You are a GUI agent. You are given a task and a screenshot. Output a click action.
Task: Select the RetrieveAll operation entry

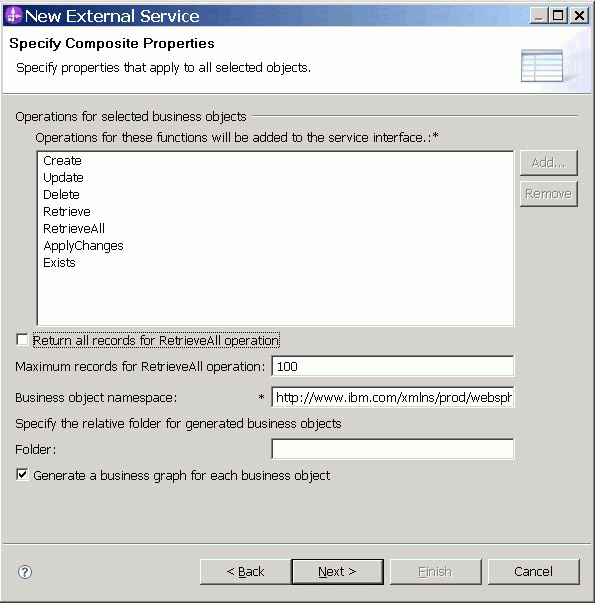[x=74, y=228]
